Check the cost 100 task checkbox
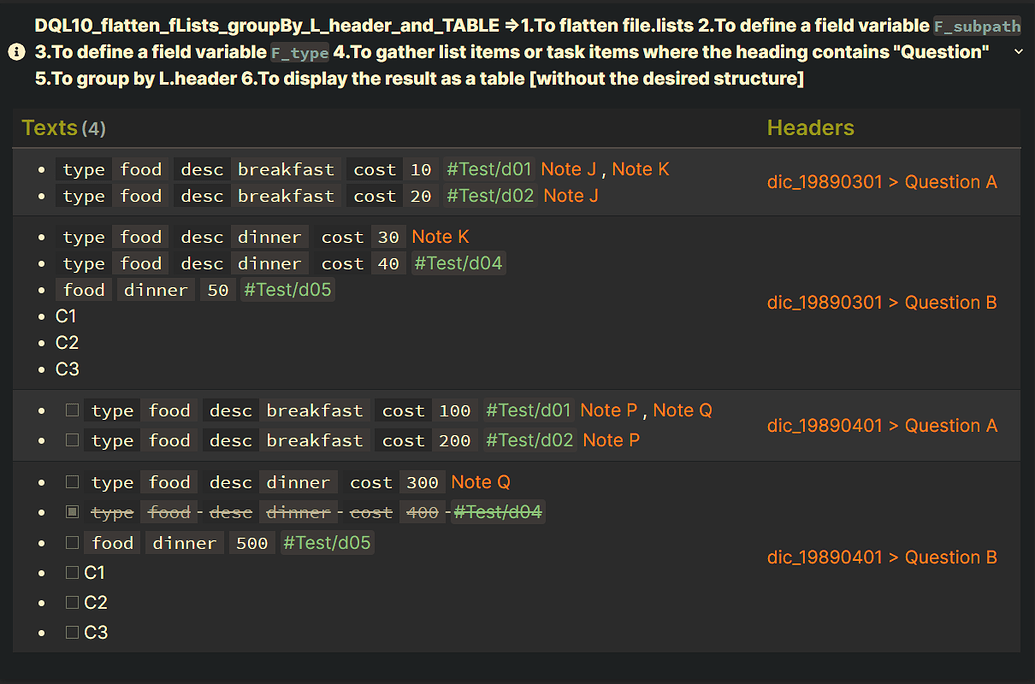Screen dimensions: 1035x684 pyautogui.click(x=72, y=410)
